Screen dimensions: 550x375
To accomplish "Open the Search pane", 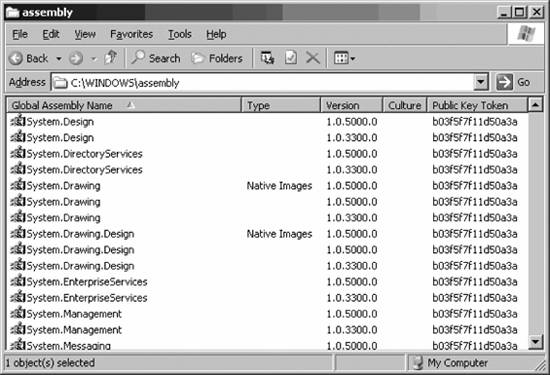I will tap(155, 58).
